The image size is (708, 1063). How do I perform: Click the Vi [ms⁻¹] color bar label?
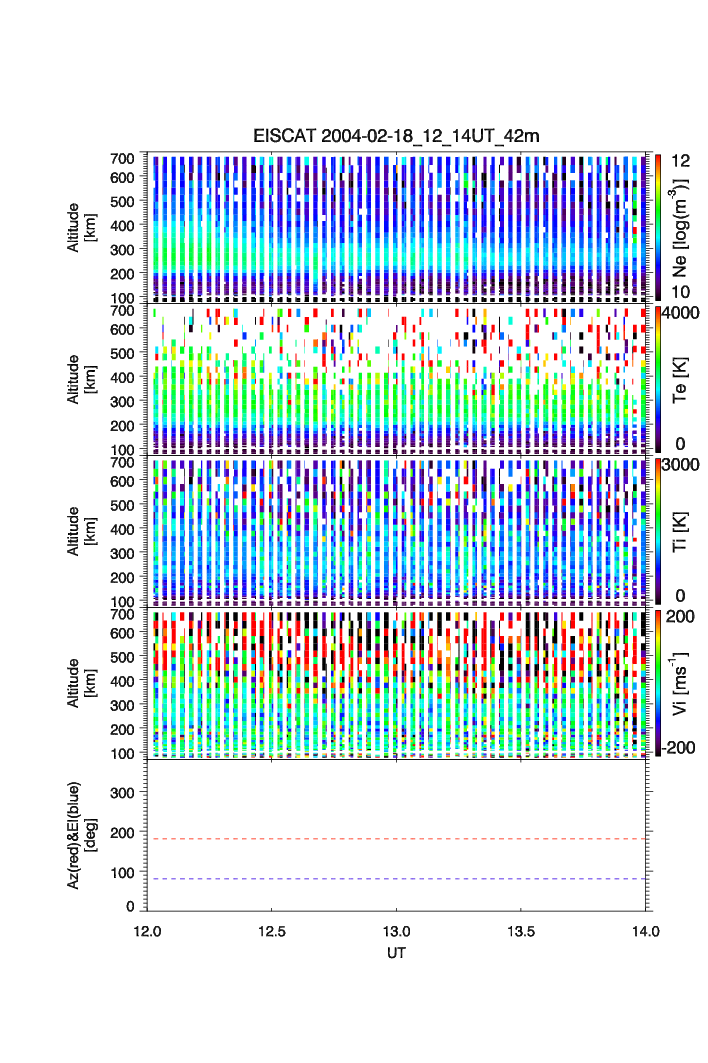pyautogui.click(x=683, y=683)
